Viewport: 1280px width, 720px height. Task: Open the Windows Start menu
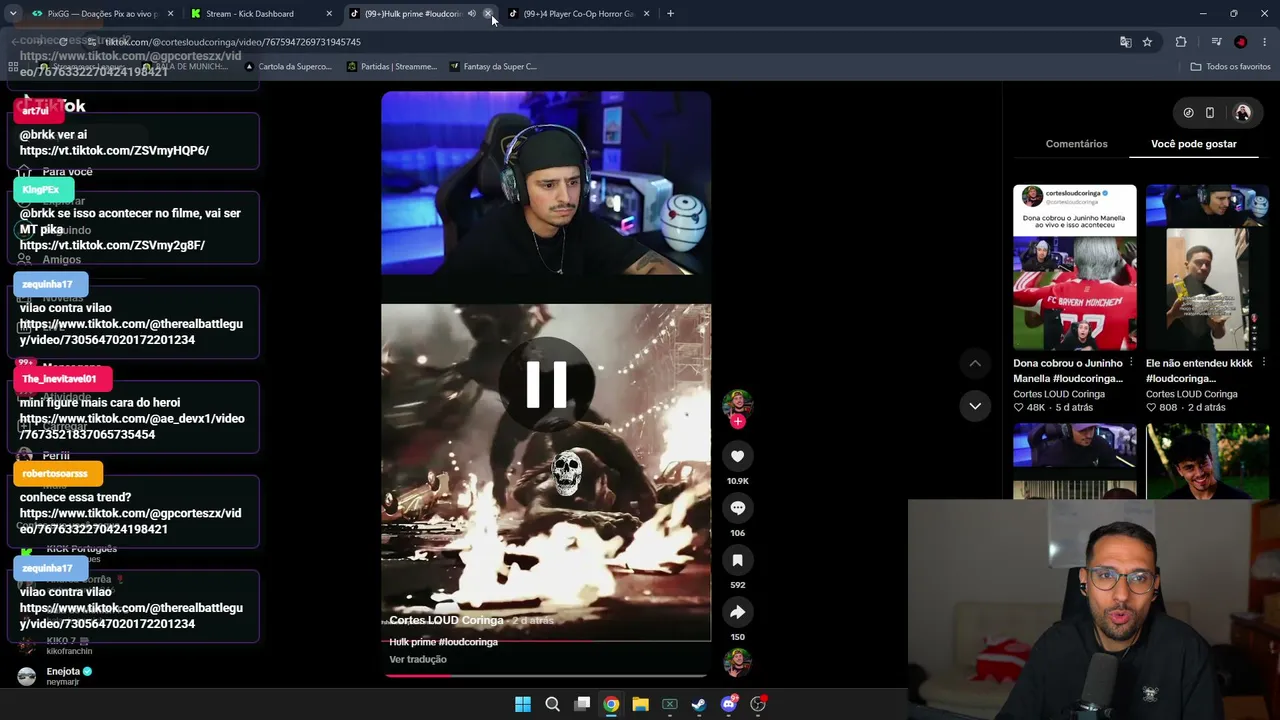click(x=523, y=704)
